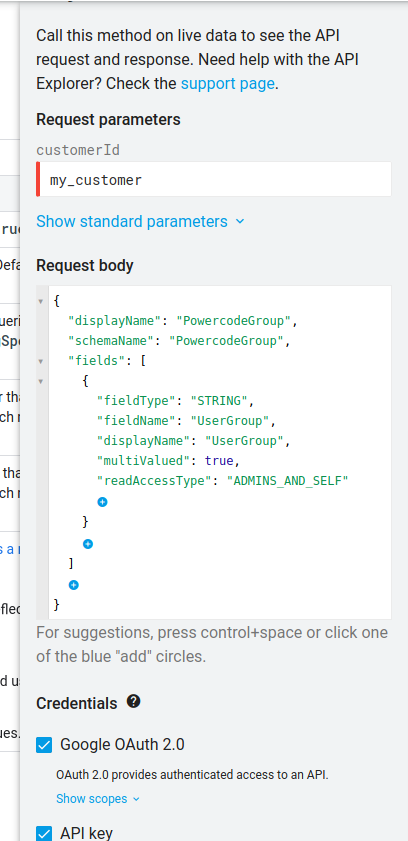
Task: Click the Google OAuth 2.0 label text
Action: (122, 744)
